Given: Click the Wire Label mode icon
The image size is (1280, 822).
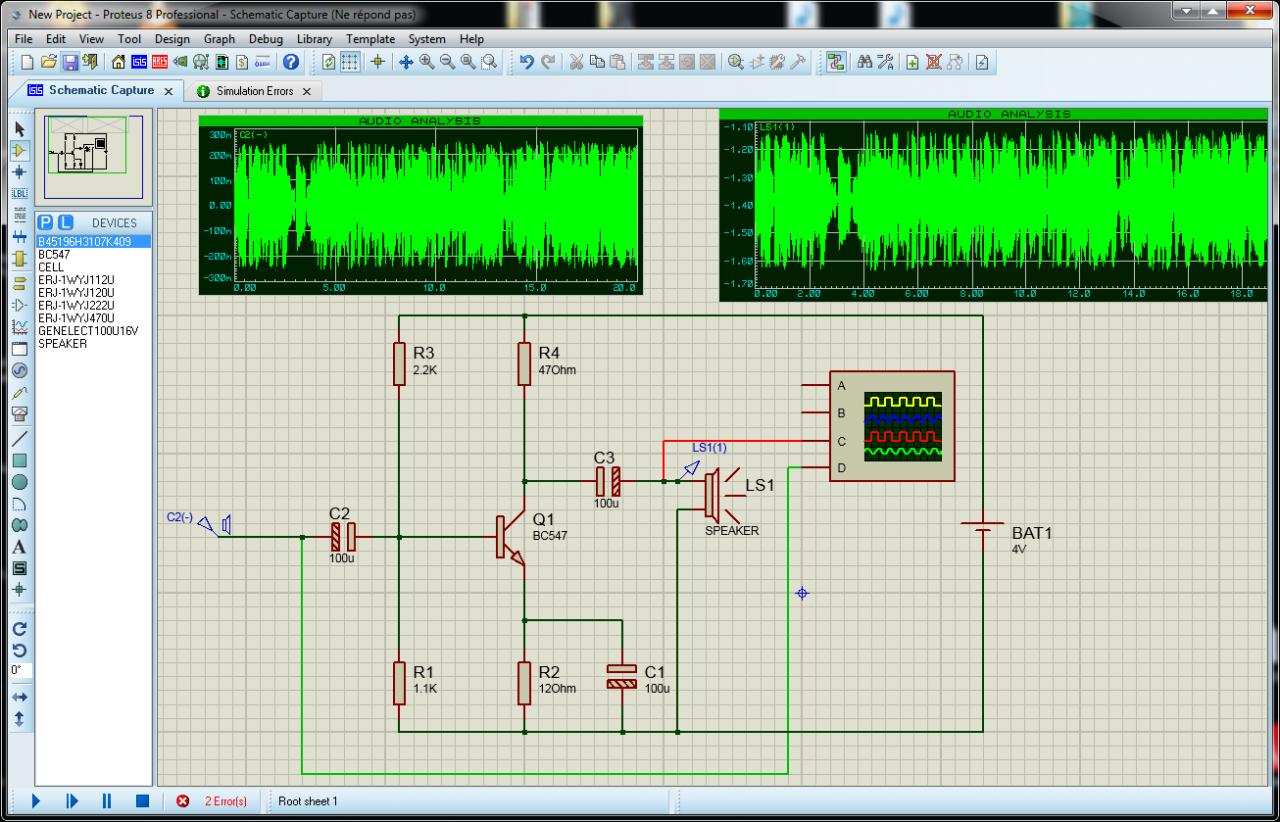Looking at the screenshot, I should (x=18, y=194).
